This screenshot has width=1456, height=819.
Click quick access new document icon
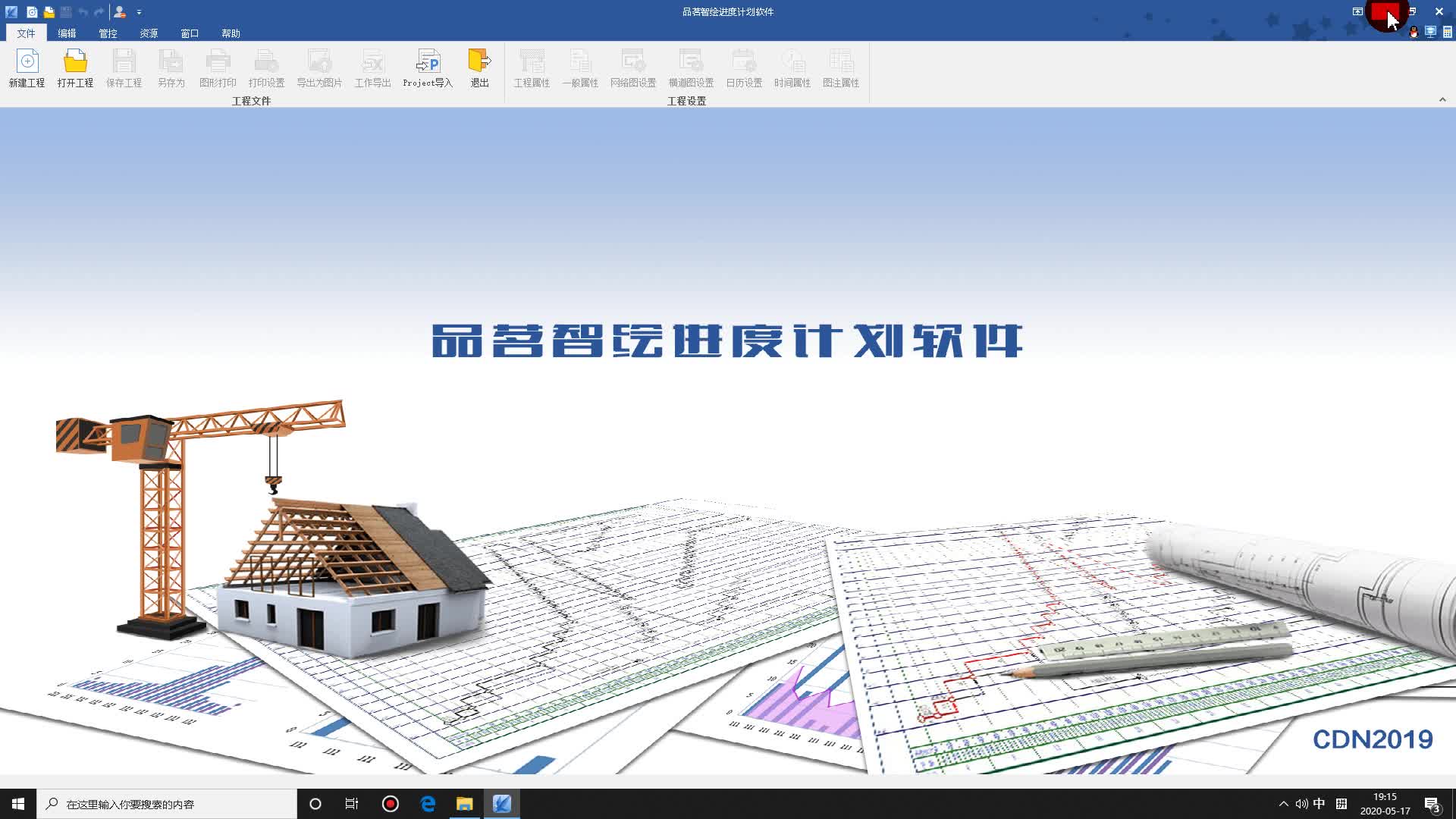[32, 12]
